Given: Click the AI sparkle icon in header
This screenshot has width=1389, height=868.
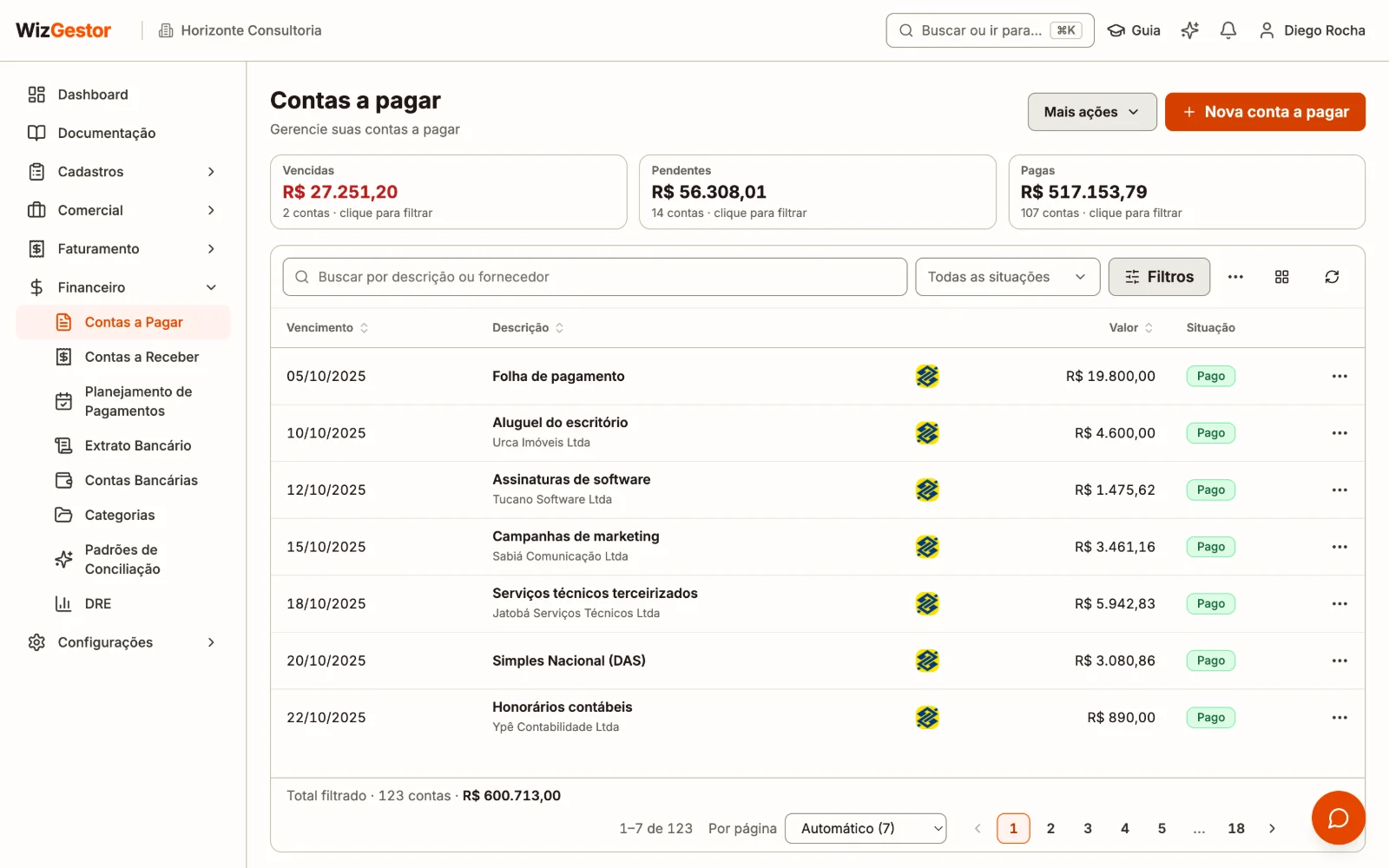Looking at the screenshot, I should point(1189,30).
